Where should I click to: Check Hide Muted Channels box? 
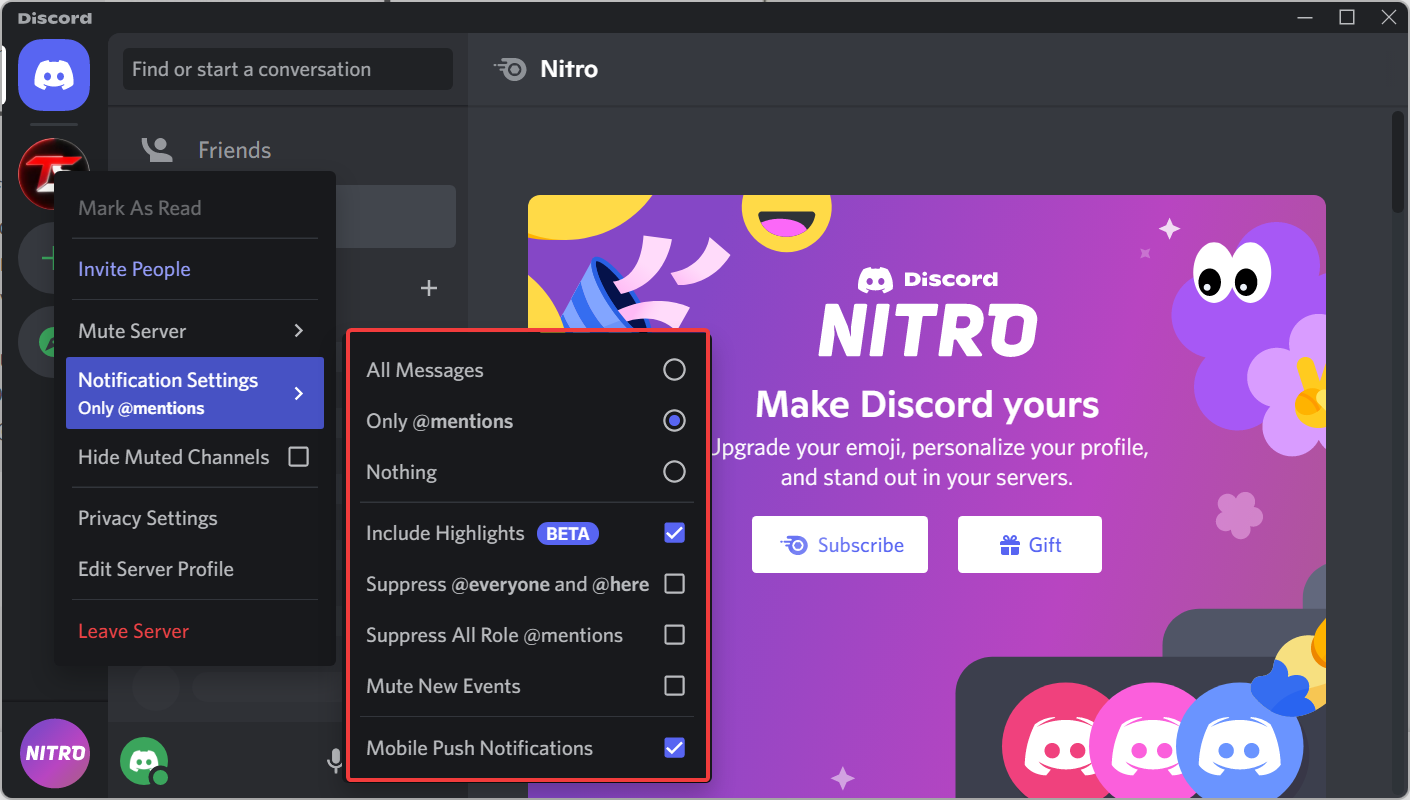298,457
